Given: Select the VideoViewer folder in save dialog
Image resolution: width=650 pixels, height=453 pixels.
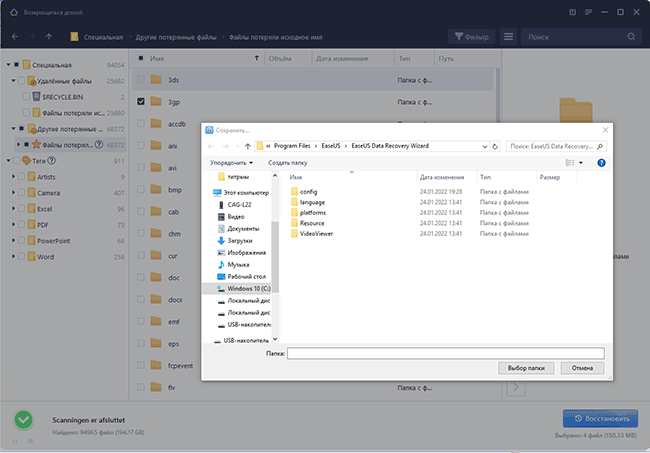Looking at the screenshot, I should click(316, 234).
